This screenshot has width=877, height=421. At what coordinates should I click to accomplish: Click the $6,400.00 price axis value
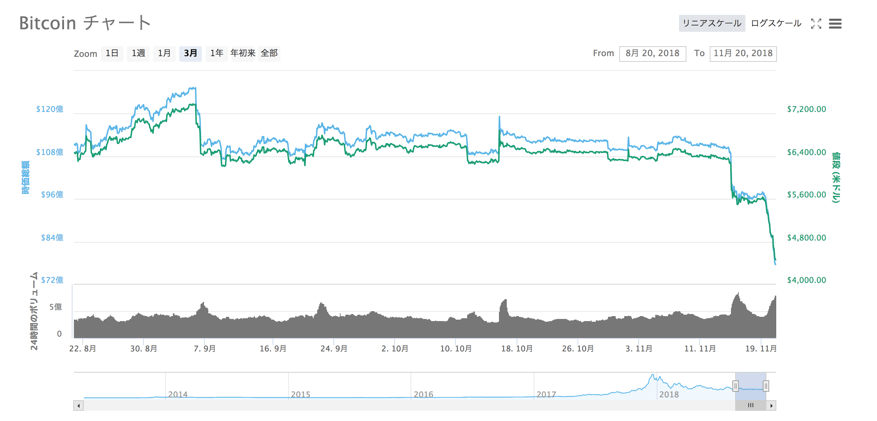click(x=806, y=152)
